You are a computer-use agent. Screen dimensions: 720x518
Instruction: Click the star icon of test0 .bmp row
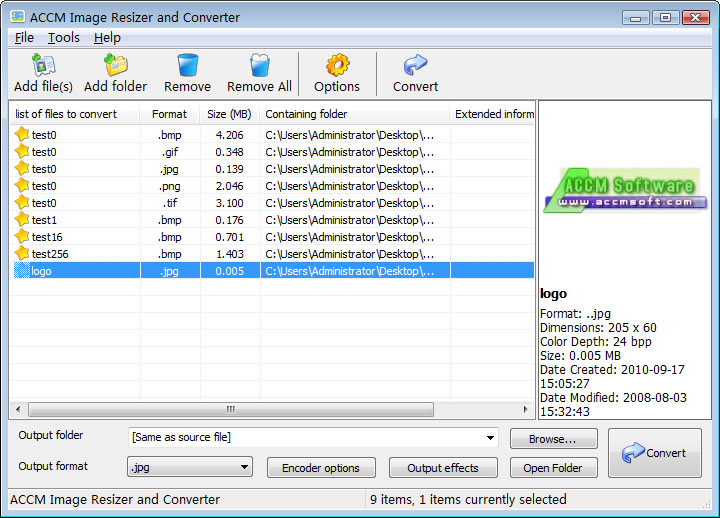pyautogui.click(x=22, y=135)
